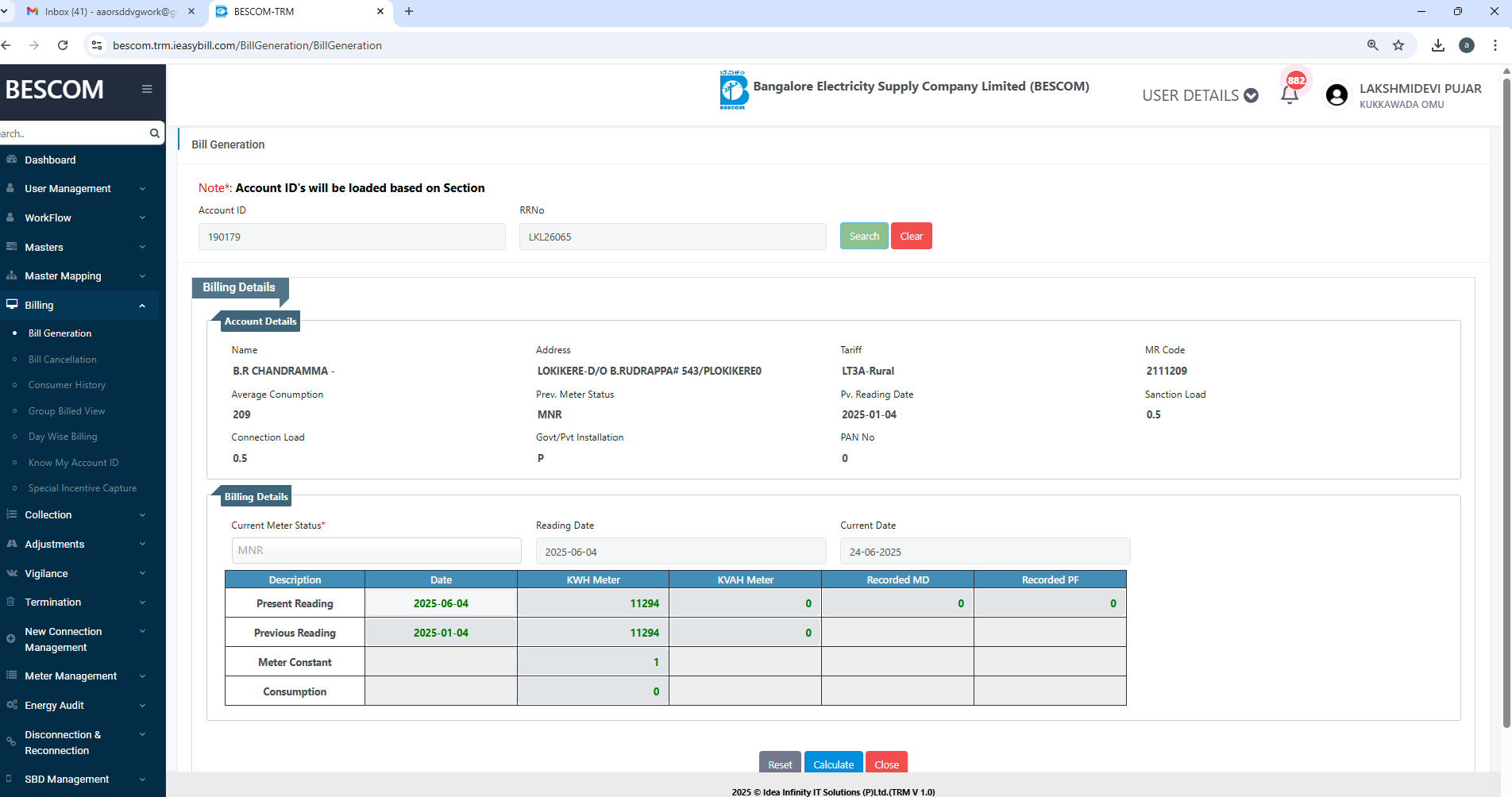Click Previous Reading date 2025-01-04 cell

[441, 633]
